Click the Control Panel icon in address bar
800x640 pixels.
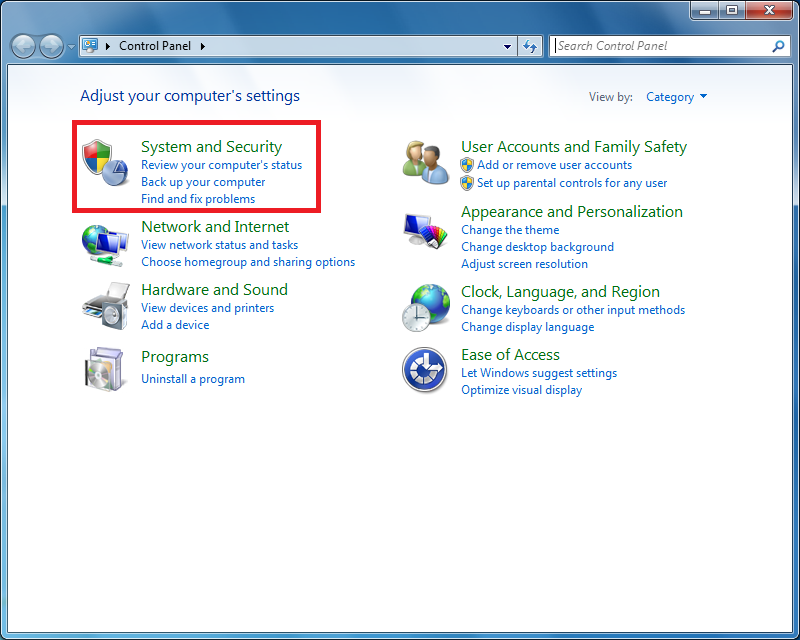pyautogui.click(x=90, y=46)
